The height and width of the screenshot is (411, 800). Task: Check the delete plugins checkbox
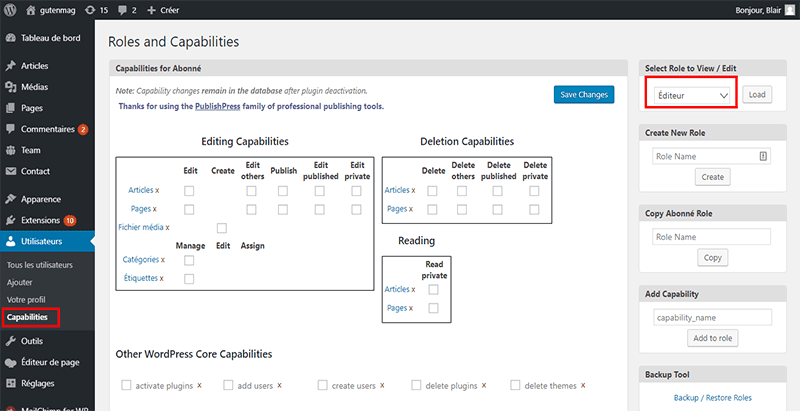pyautogui.click(x=416, y=385)
